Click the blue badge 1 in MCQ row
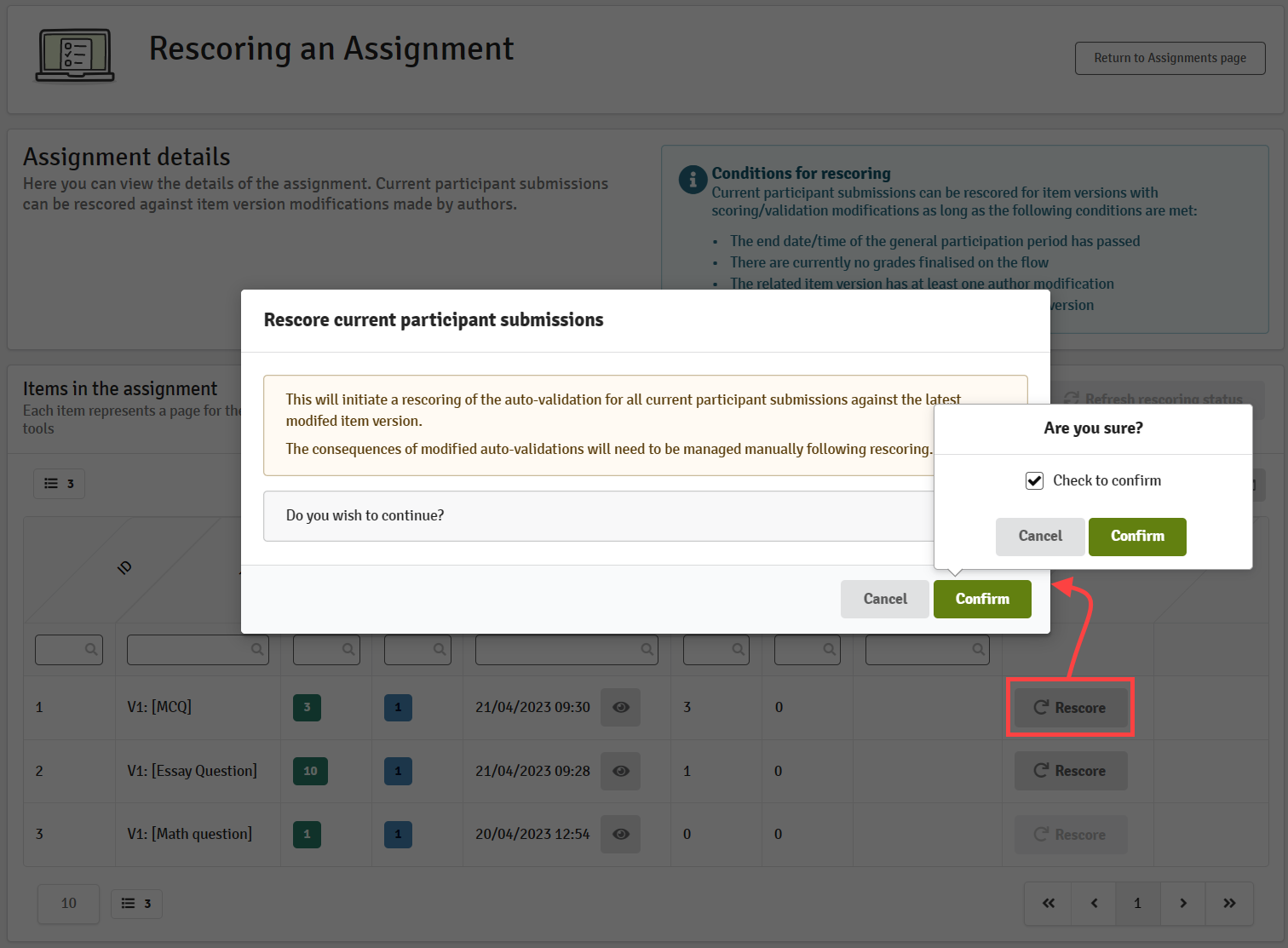This screenshot has width=1288, height=948. point(398,707)
